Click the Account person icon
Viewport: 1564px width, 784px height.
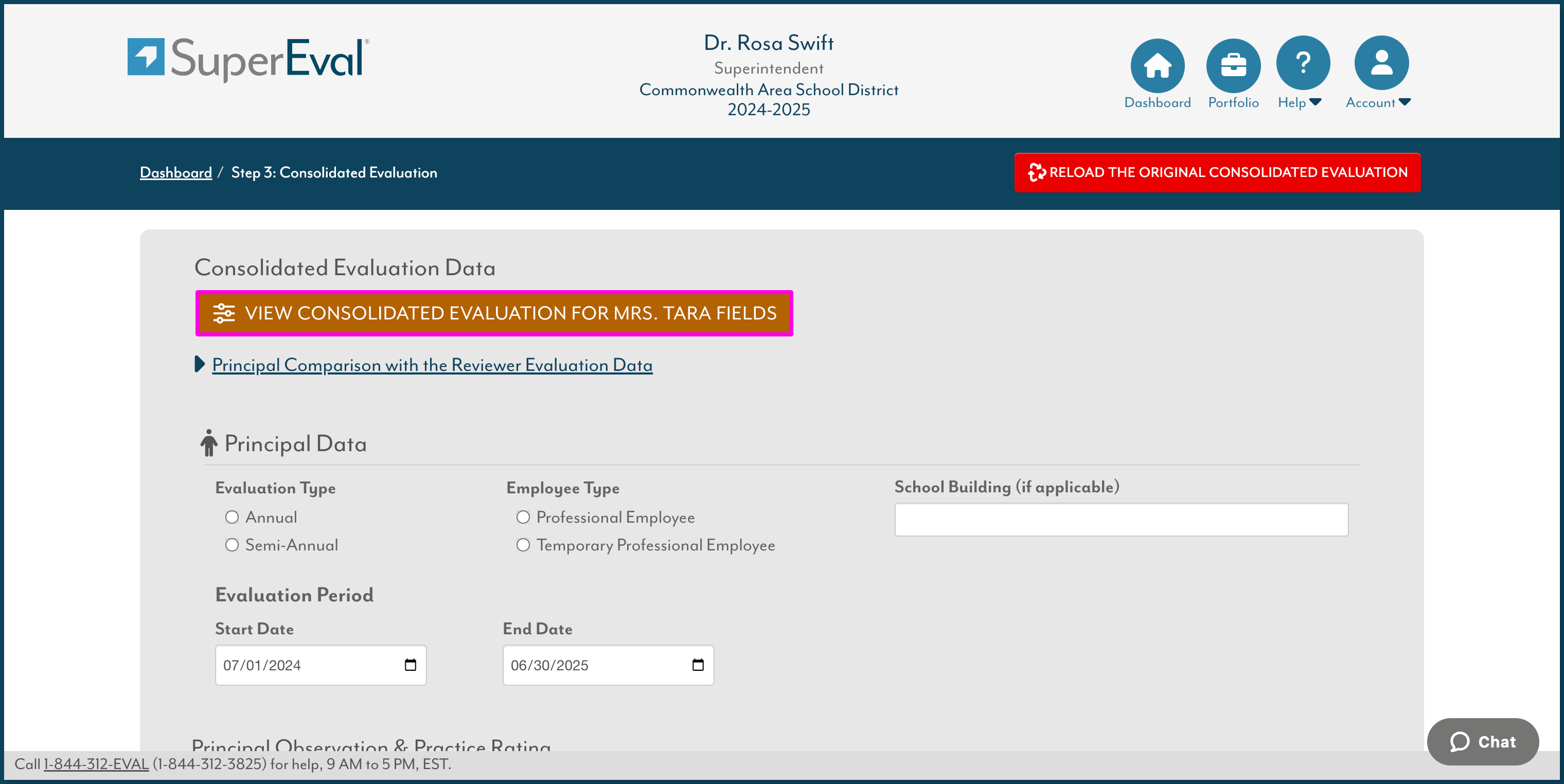1381,63
